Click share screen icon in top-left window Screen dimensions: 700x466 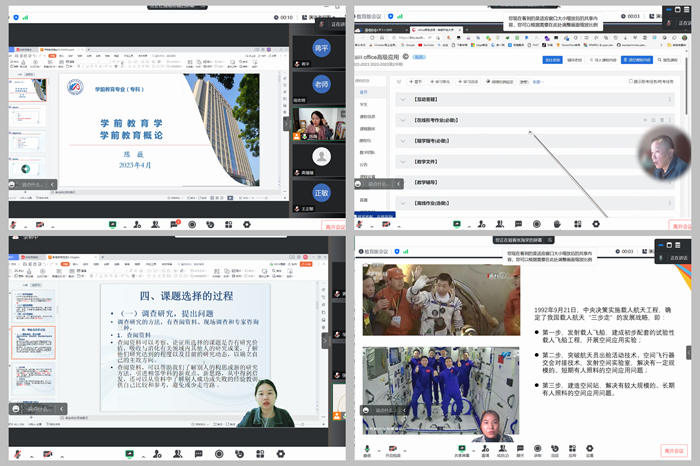pyautogui.click(x=112, y=225)
